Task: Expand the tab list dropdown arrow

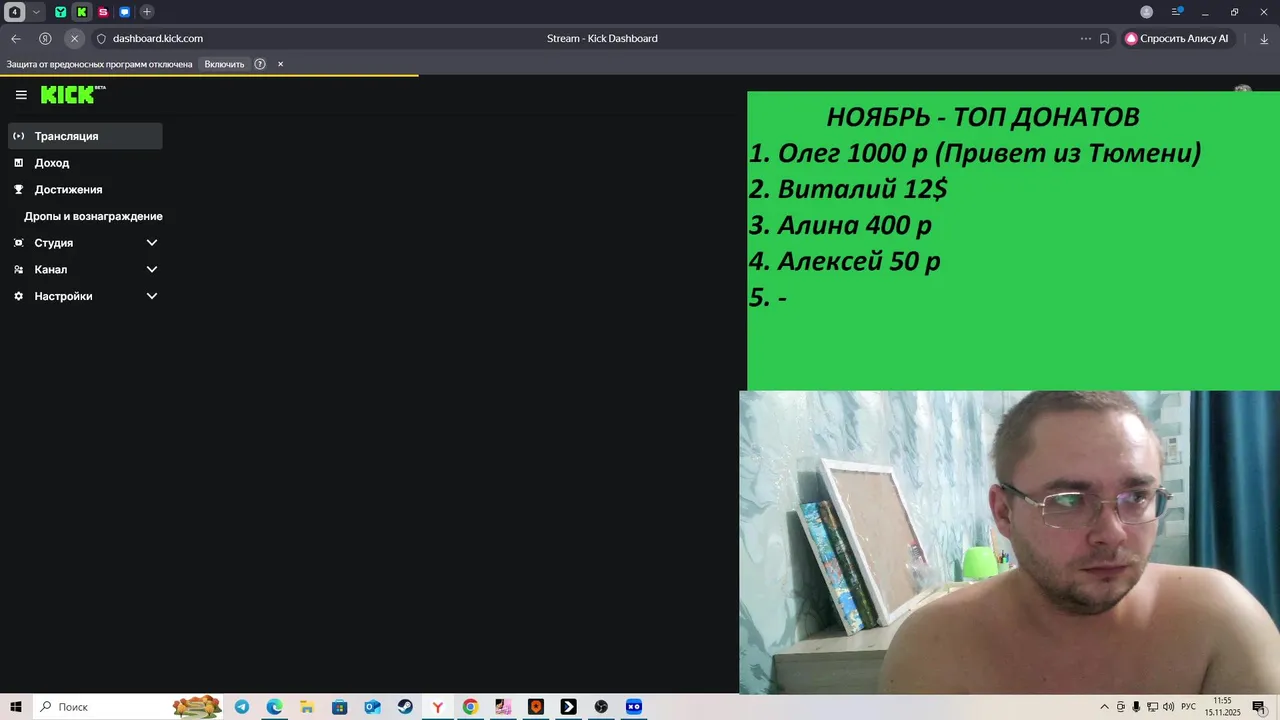Action: [37, 12]
